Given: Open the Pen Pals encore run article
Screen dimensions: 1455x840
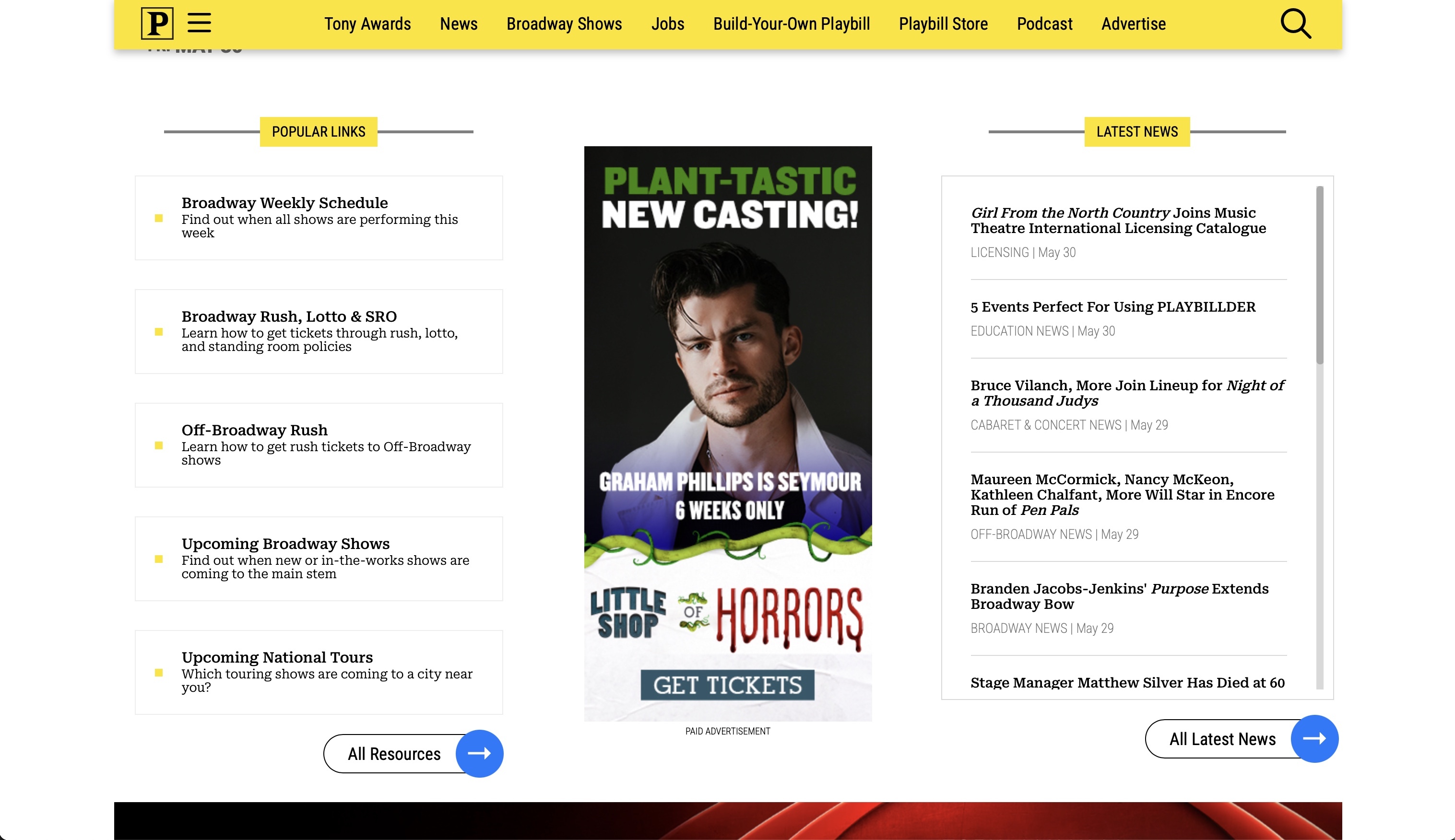Looking at the screenshot, I should [x=1122, y=494].
